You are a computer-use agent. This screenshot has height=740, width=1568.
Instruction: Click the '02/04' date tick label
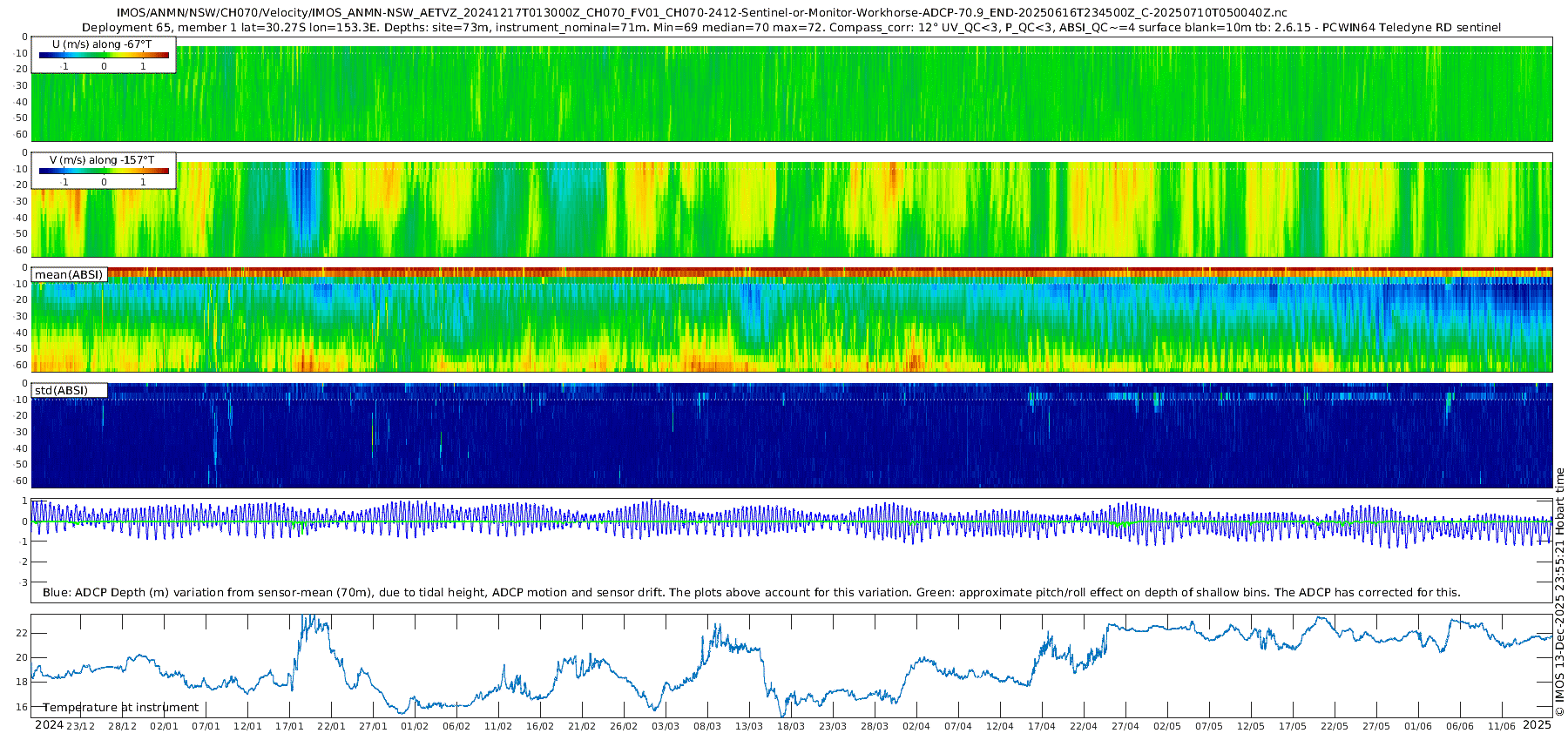point(917,726)
